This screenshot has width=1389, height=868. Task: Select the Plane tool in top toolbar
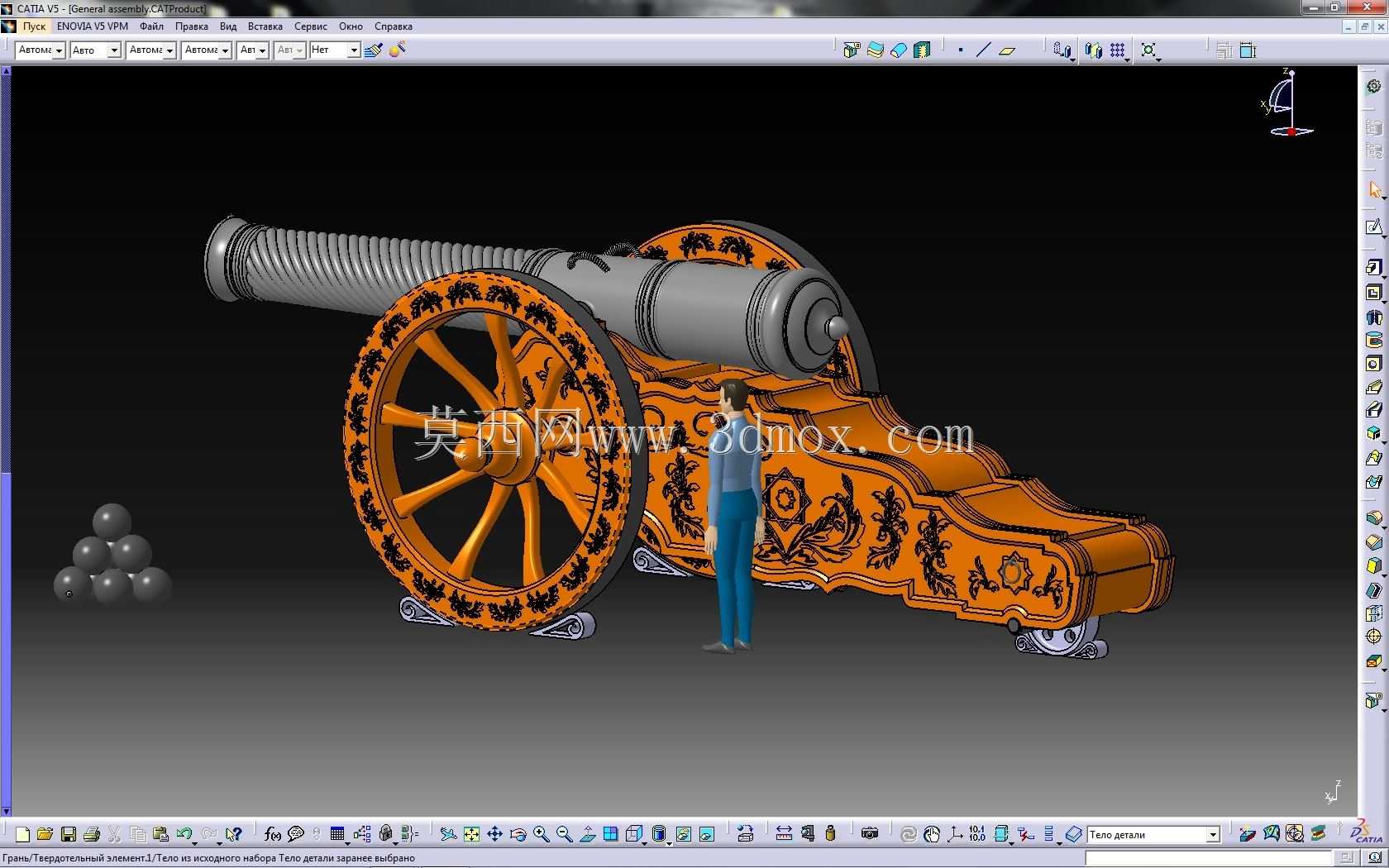(1007, 50)
